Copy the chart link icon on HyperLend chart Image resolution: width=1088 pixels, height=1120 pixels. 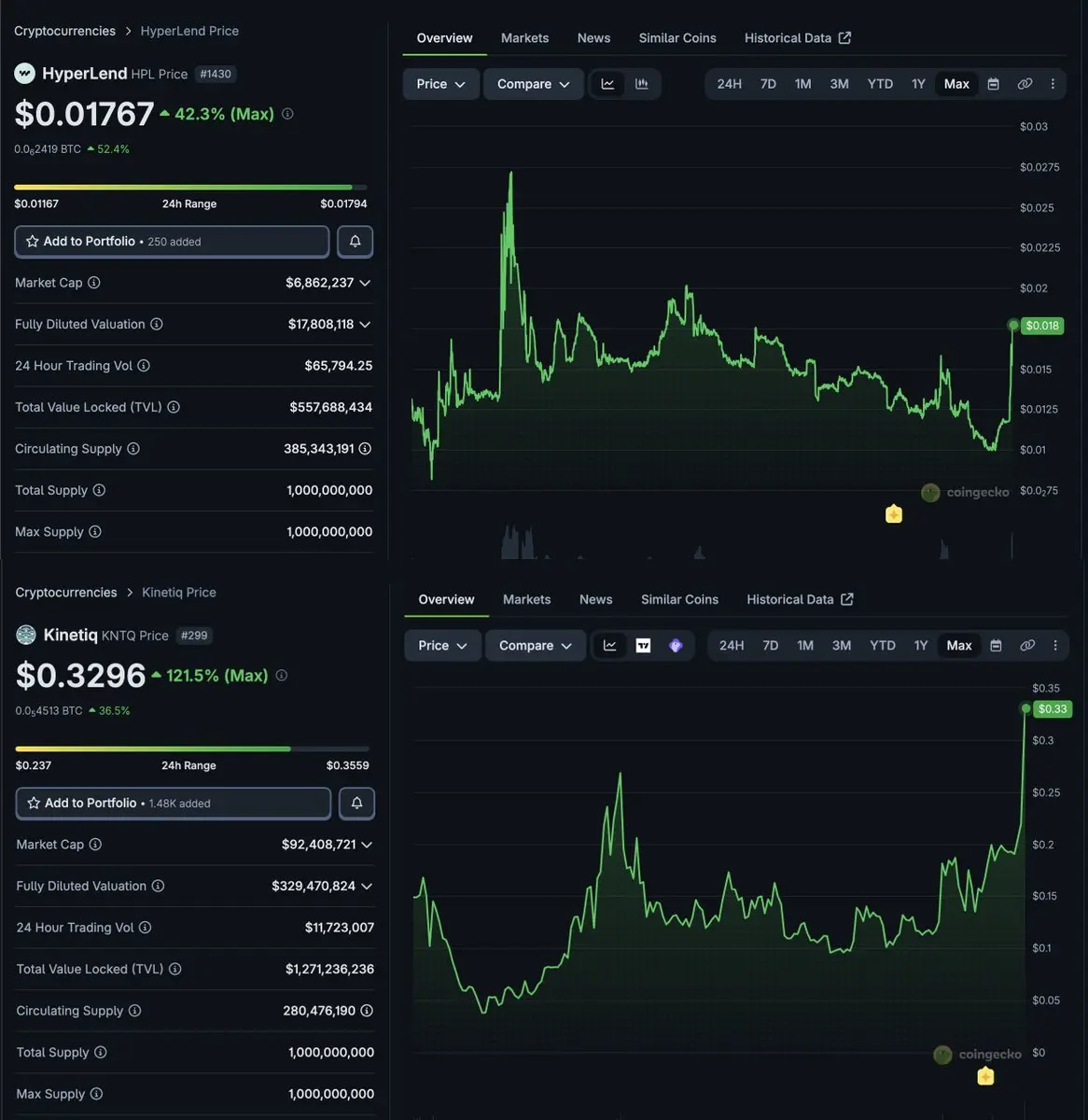[x=1025, y=84]
